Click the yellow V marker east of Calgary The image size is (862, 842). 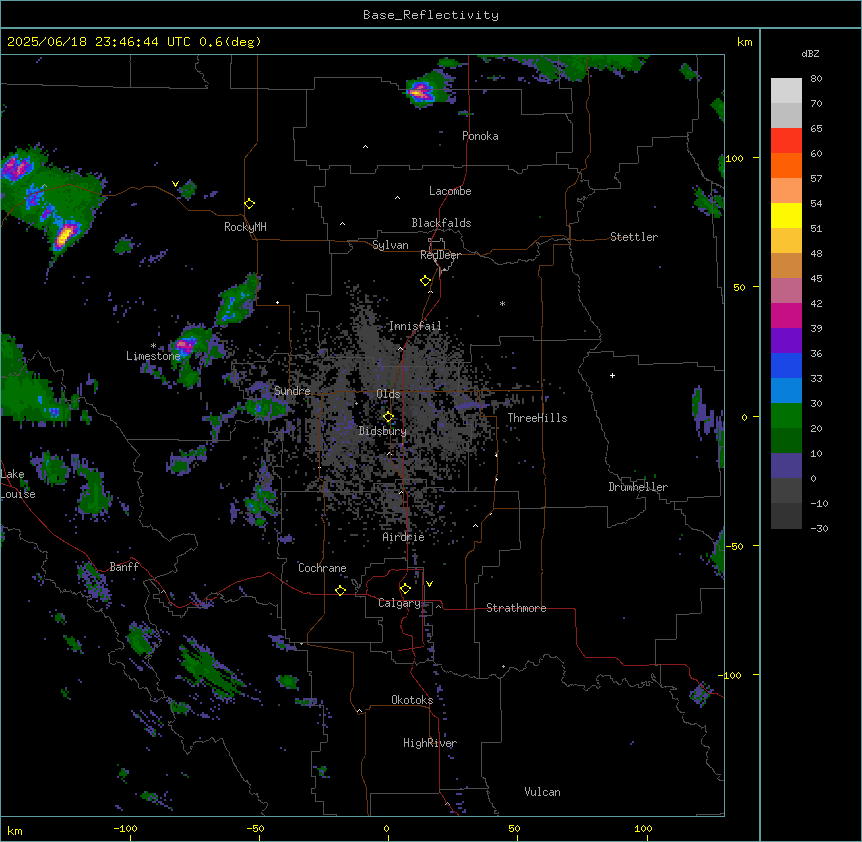click(429, 584)
